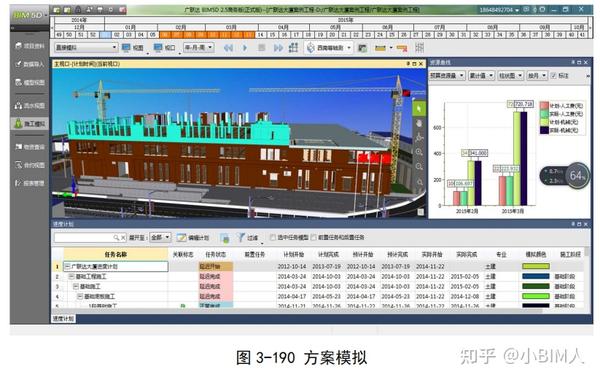Click the 计划开始 column header

point(294,254)
